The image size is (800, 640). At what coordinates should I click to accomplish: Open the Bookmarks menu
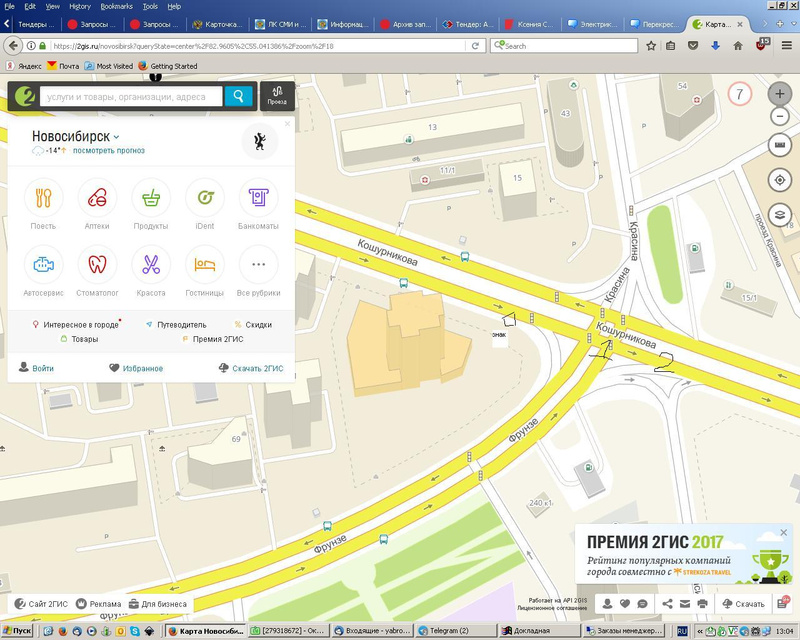[115, 6]
